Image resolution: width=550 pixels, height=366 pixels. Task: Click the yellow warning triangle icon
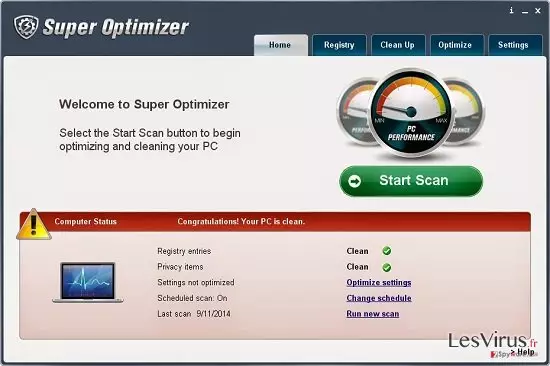point(34,224)
